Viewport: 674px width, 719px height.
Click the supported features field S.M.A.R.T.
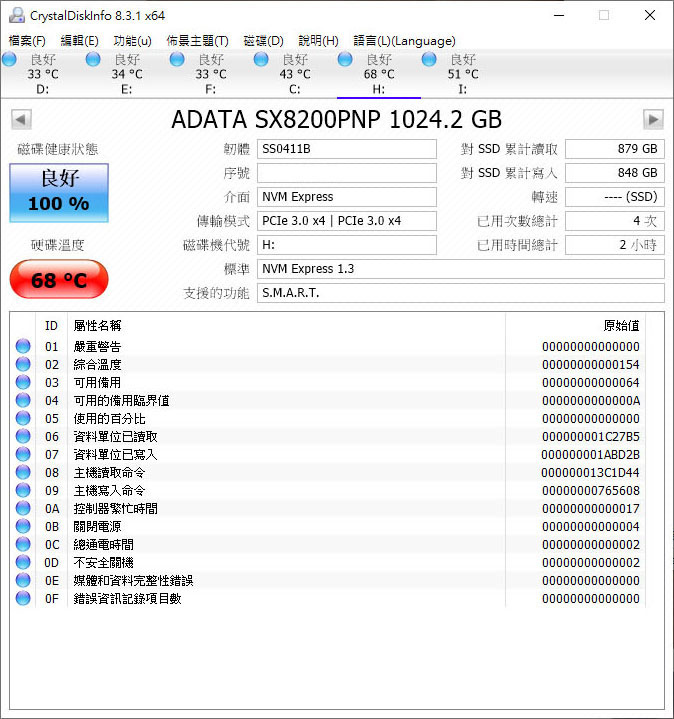461,293
